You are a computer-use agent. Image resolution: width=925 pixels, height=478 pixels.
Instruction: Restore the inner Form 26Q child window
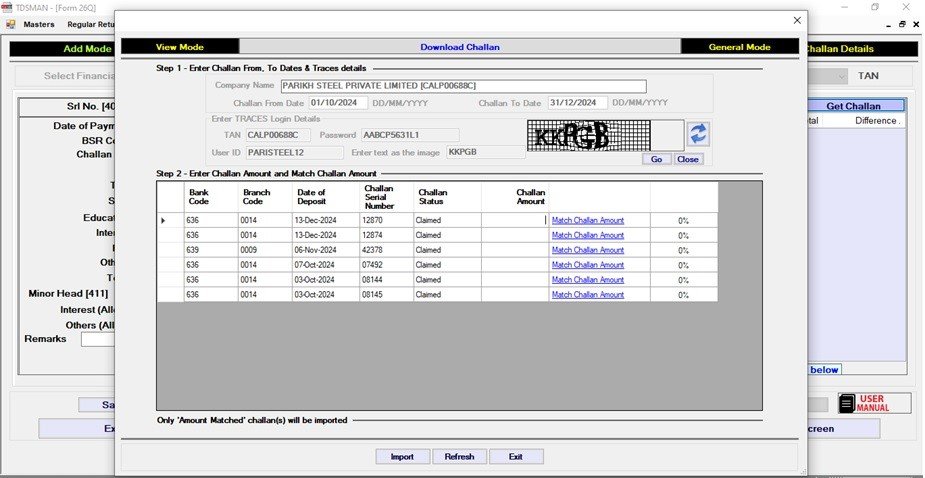coord(904,24)
